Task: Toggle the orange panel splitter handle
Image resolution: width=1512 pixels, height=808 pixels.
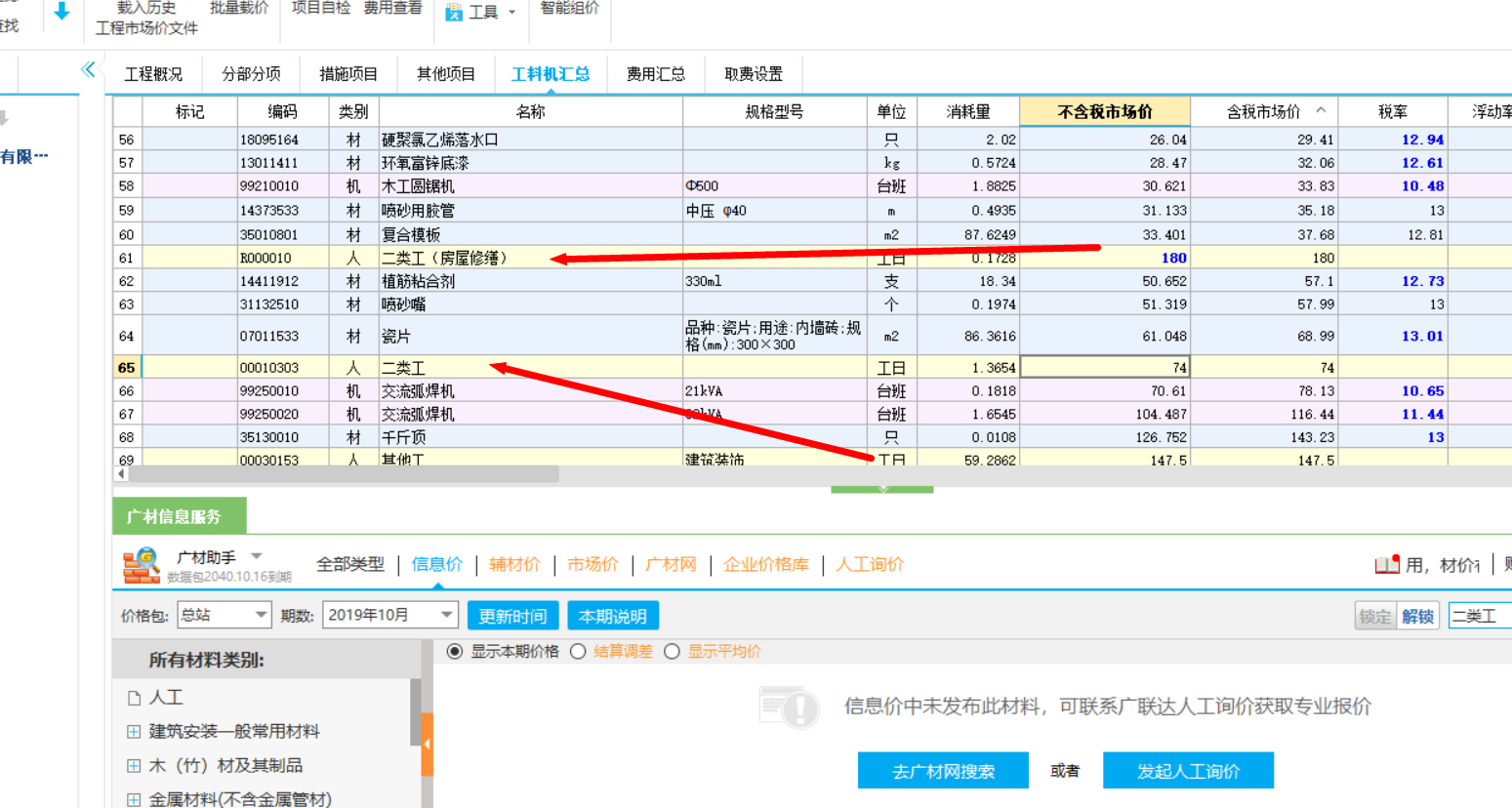Action: tap(427, 744)
